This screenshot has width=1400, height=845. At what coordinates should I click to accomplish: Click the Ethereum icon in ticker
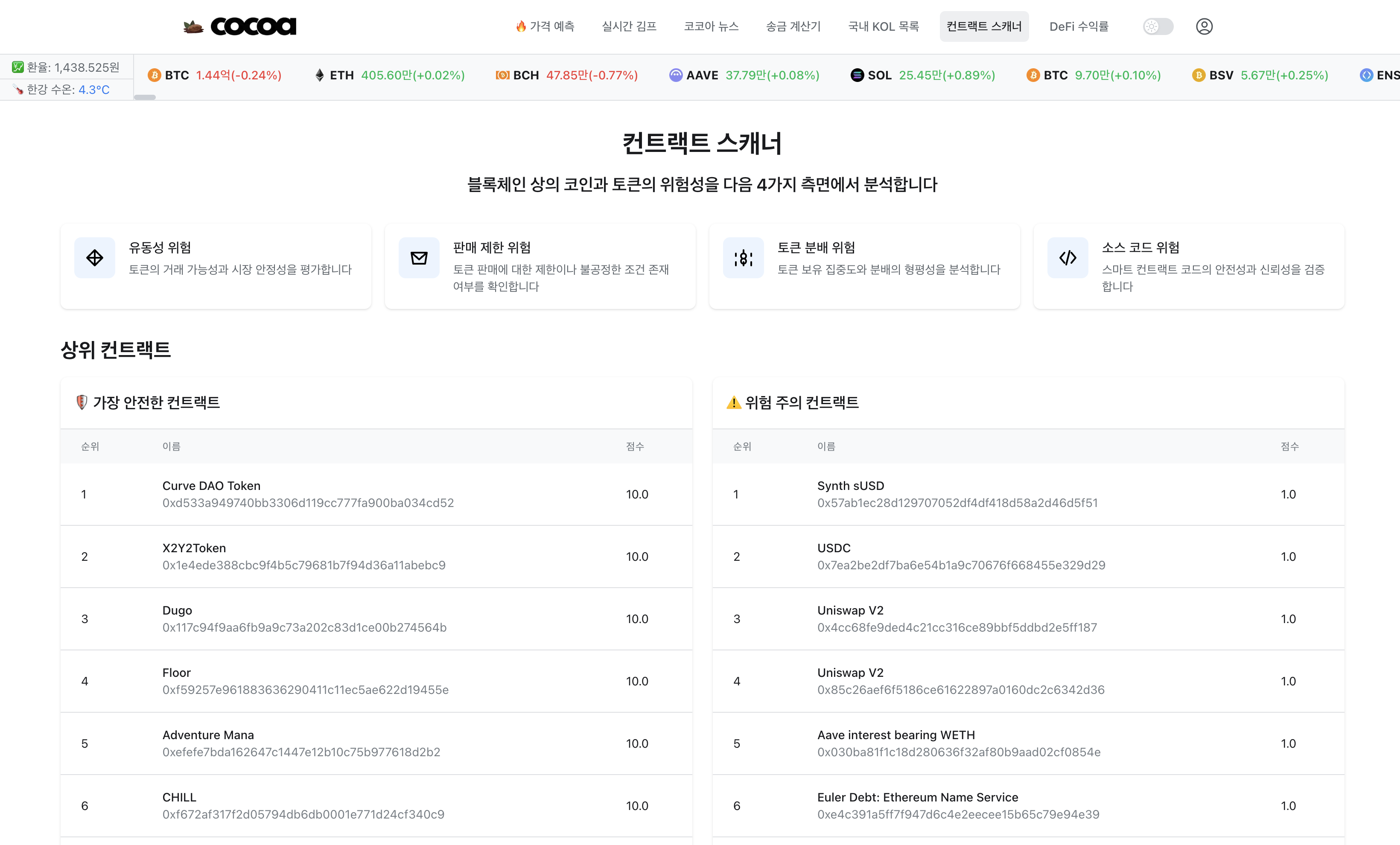coord(319,75)
